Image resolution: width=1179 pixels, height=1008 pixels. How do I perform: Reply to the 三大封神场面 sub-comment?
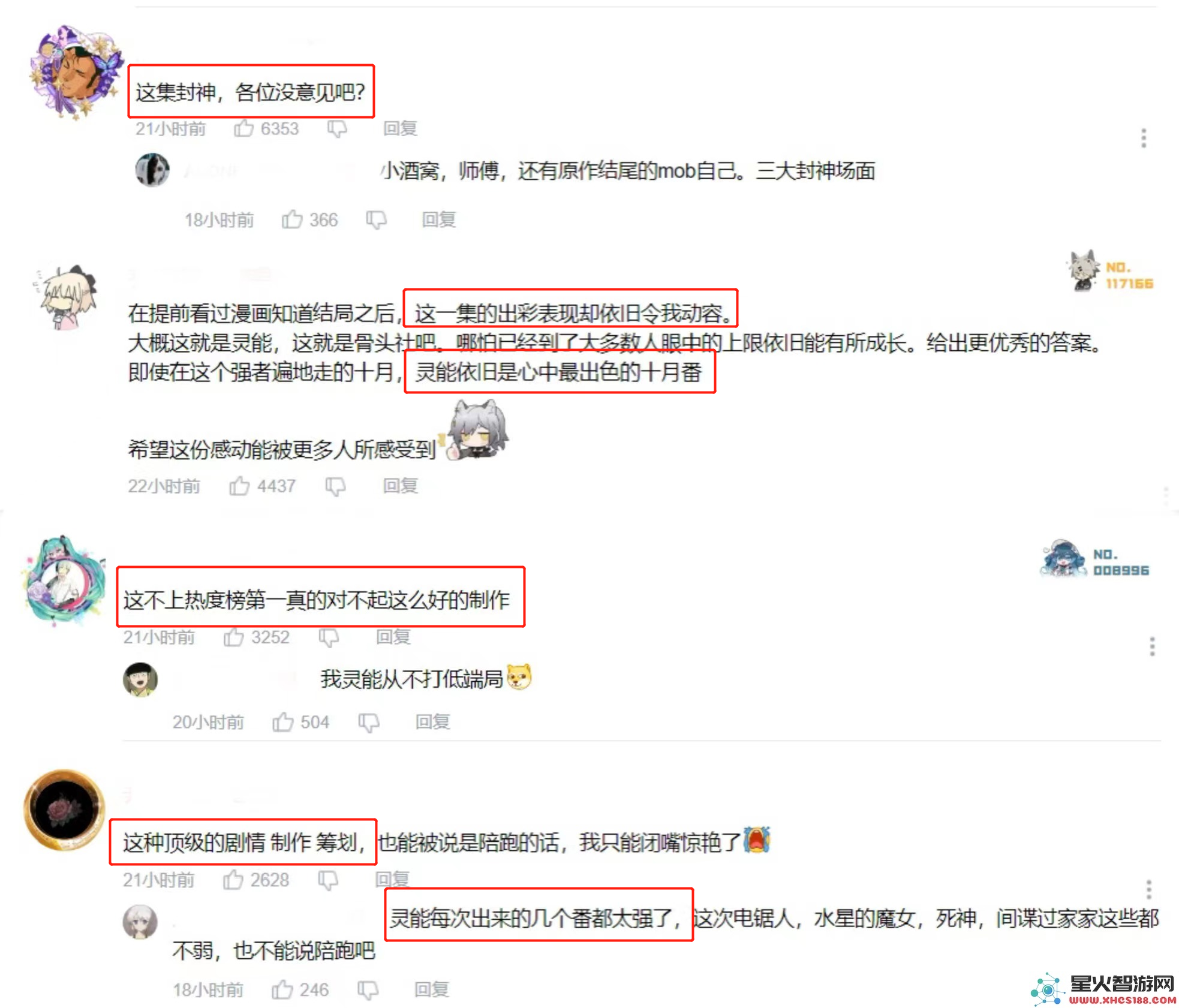[x=438, y=219]
